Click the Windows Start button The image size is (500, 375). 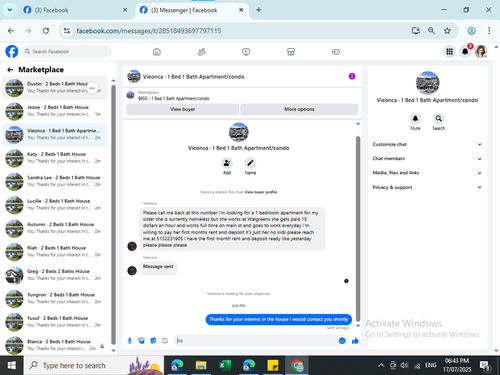[12, 365]
